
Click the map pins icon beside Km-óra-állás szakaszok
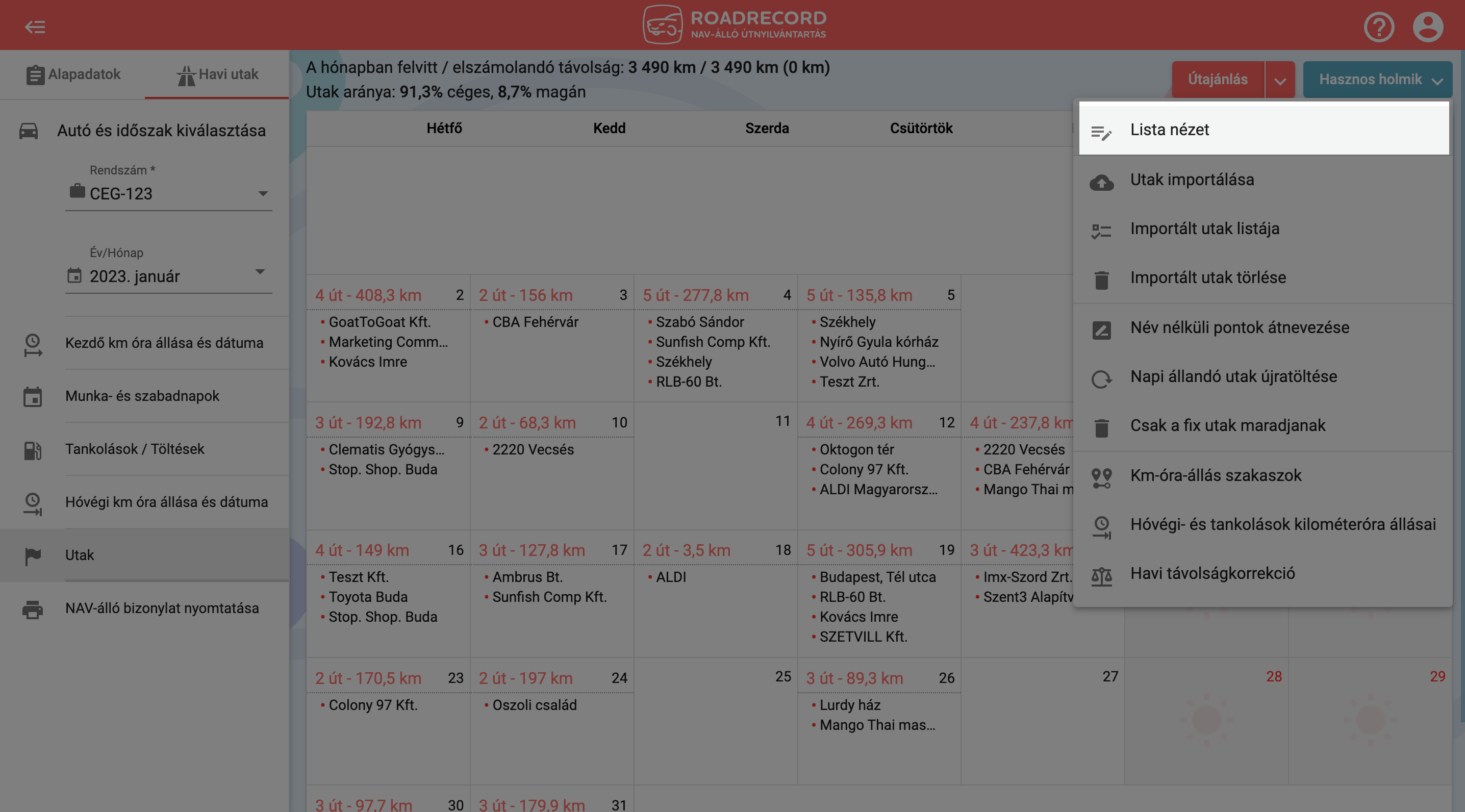[x=1101, y=477]
